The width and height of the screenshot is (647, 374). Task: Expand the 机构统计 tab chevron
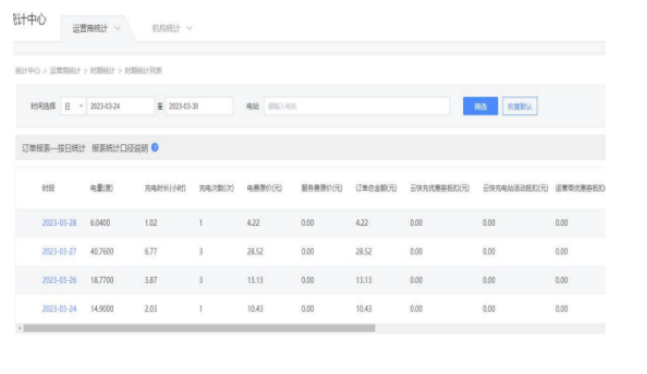coord(189,28)
